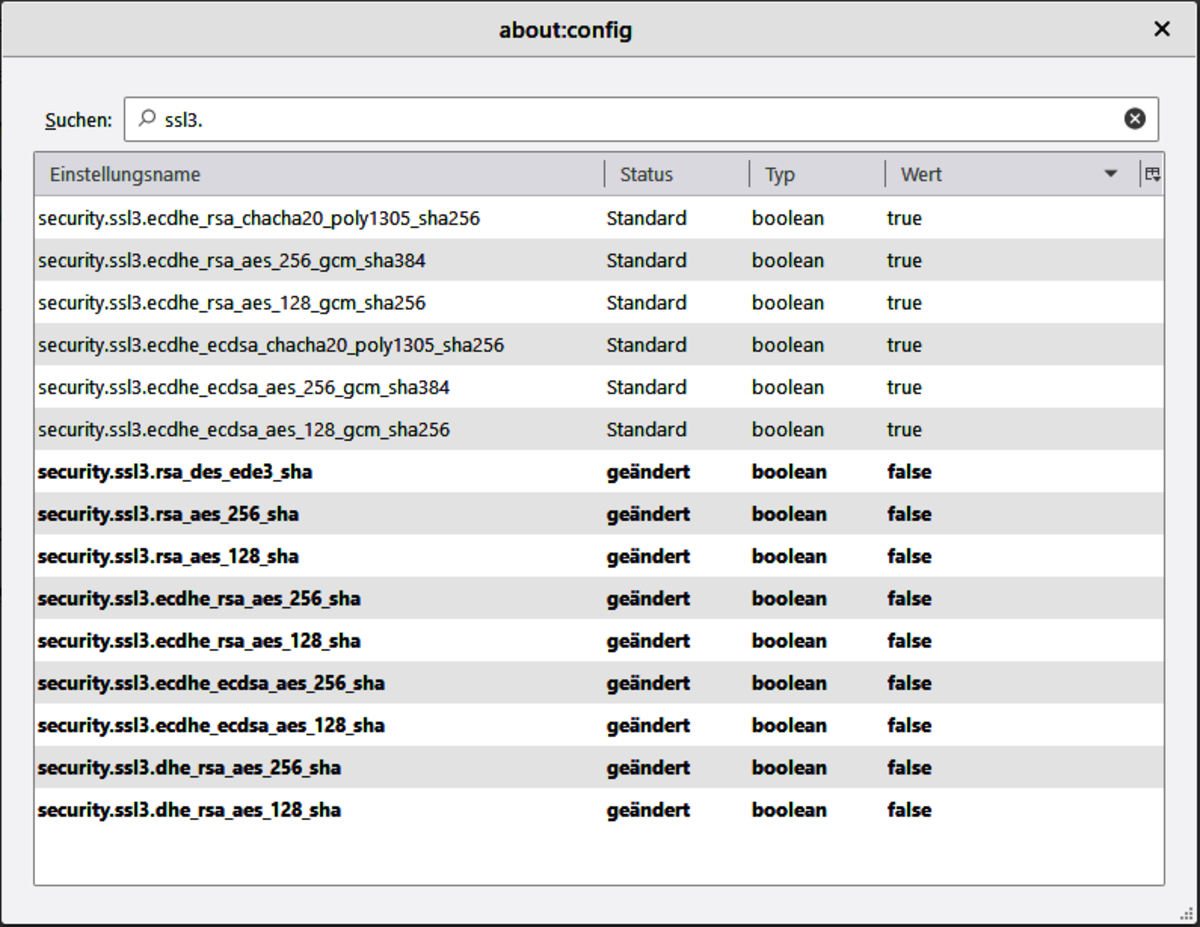Click false value of dhe_rsa_aes_128_sha
Viewport: 1200px width, 927px height.
coord(909,809)
